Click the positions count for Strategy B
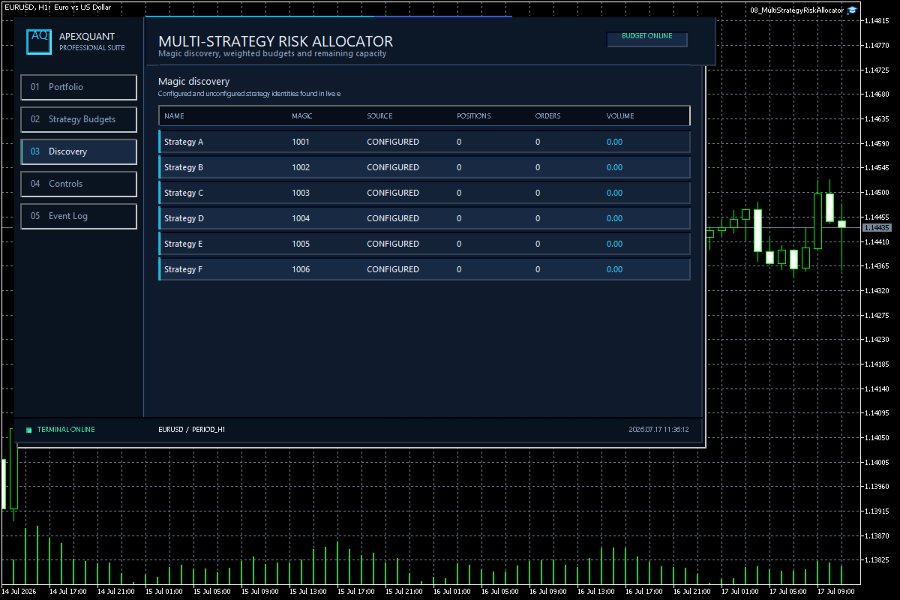The image size is (900, 600). coord(459,167)
